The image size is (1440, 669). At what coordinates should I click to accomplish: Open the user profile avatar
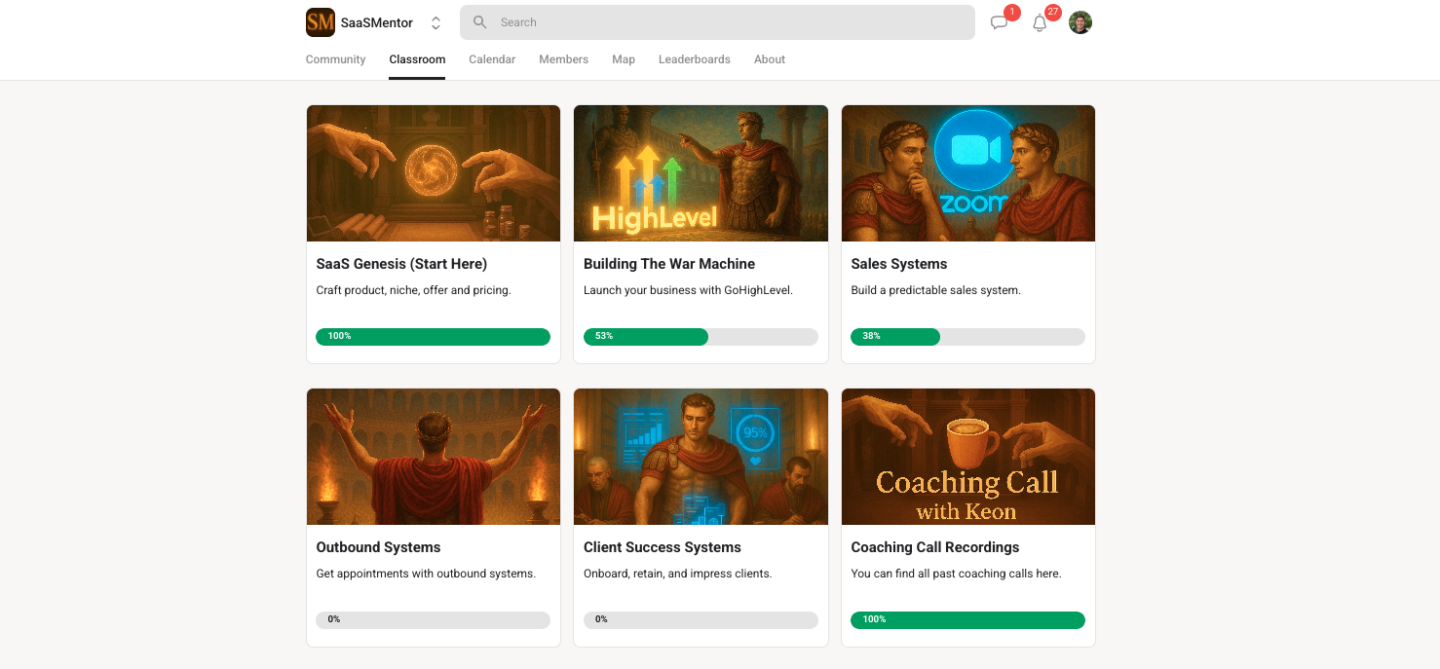[x=1080, y=22]
